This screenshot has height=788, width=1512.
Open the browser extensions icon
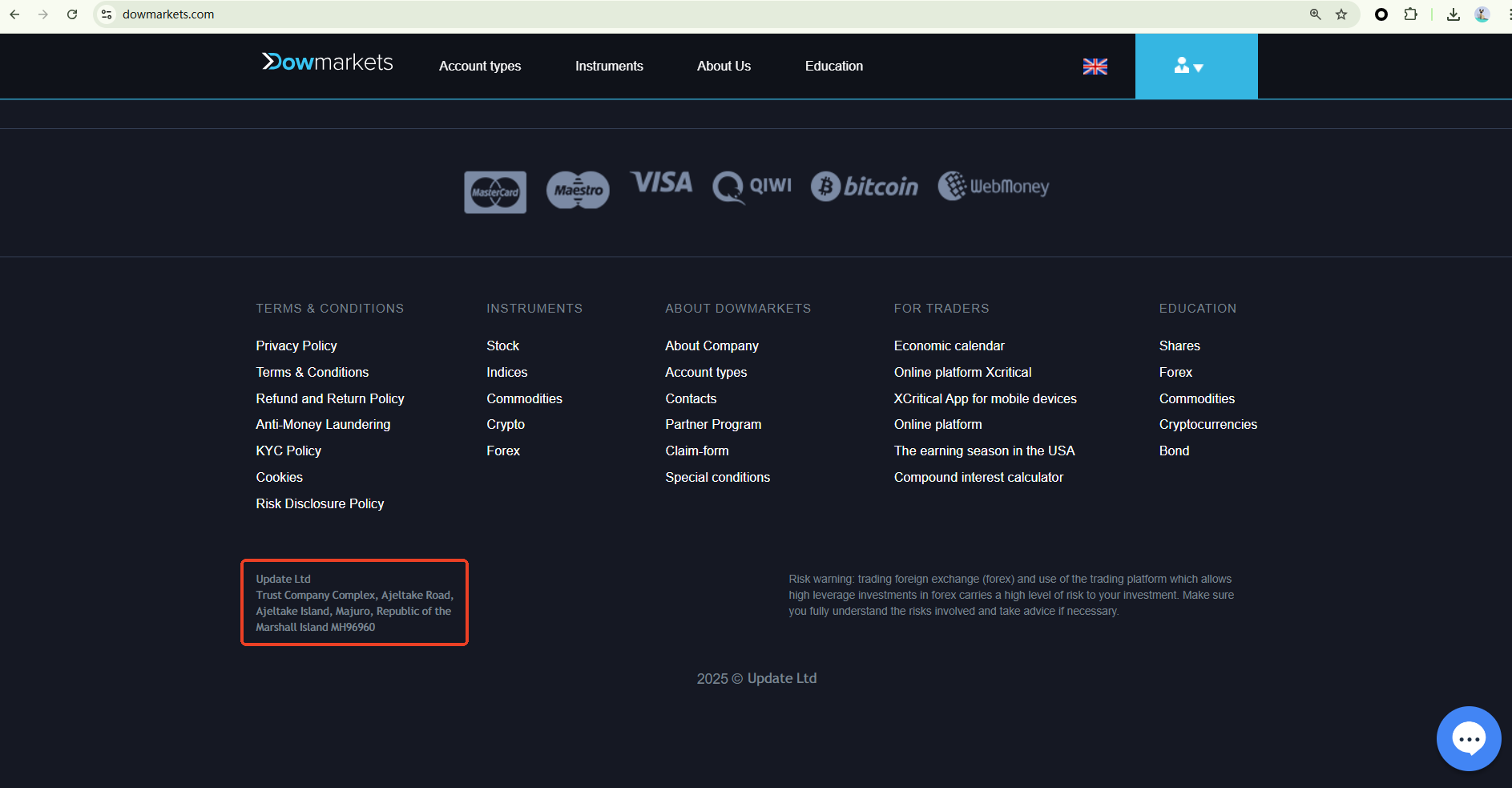[1410, 14]
